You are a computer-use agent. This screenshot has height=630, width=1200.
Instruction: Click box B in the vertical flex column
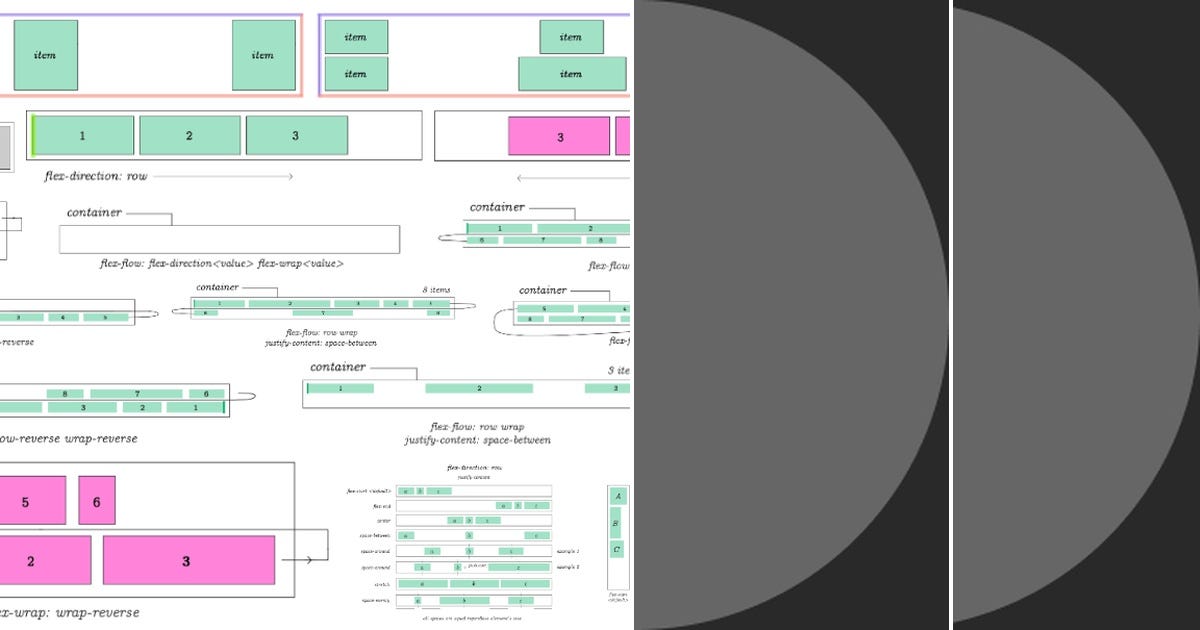click(x=616, y=522)
